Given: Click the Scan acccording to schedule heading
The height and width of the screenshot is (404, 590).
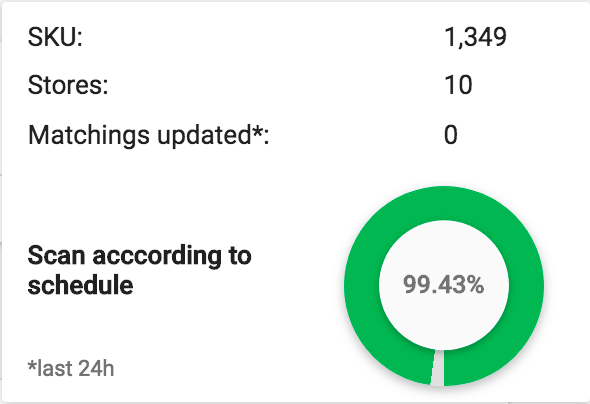Looking at the screenshot, I should coord(139,270).
